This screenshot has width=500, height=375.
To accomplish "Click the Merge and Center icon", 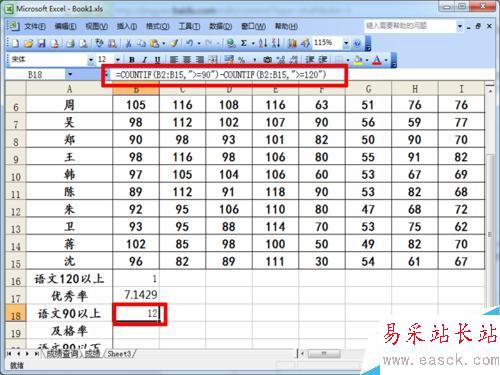I will point(212,60).
